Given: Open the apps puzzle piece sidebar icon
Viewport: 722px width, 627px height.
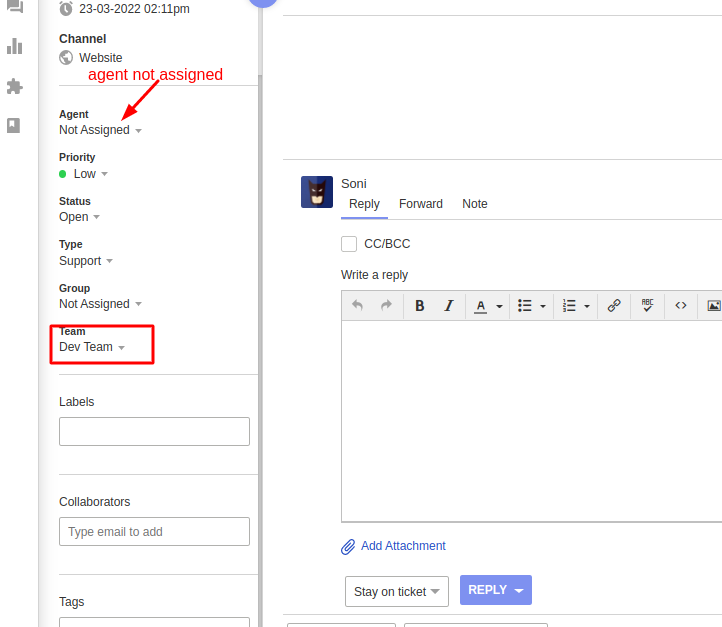Looking at the screenshot, I should (x=14, y=86).
